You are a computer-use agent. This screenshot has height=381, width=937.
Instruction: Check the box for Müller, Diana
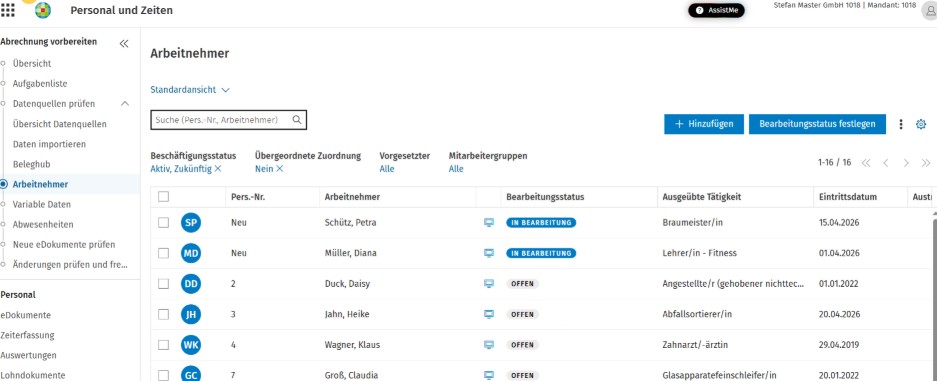pos(164,253)
